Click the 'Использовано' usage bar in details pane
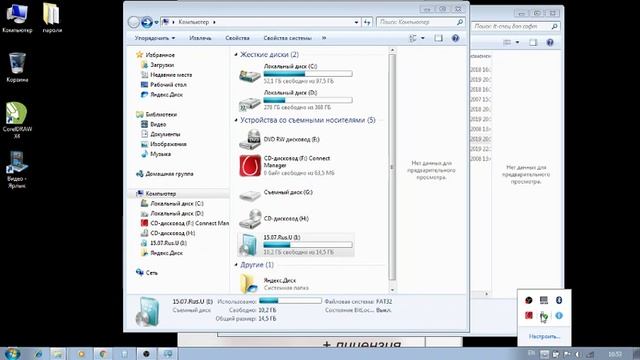 pyautogui.click(x=291, y=301)
